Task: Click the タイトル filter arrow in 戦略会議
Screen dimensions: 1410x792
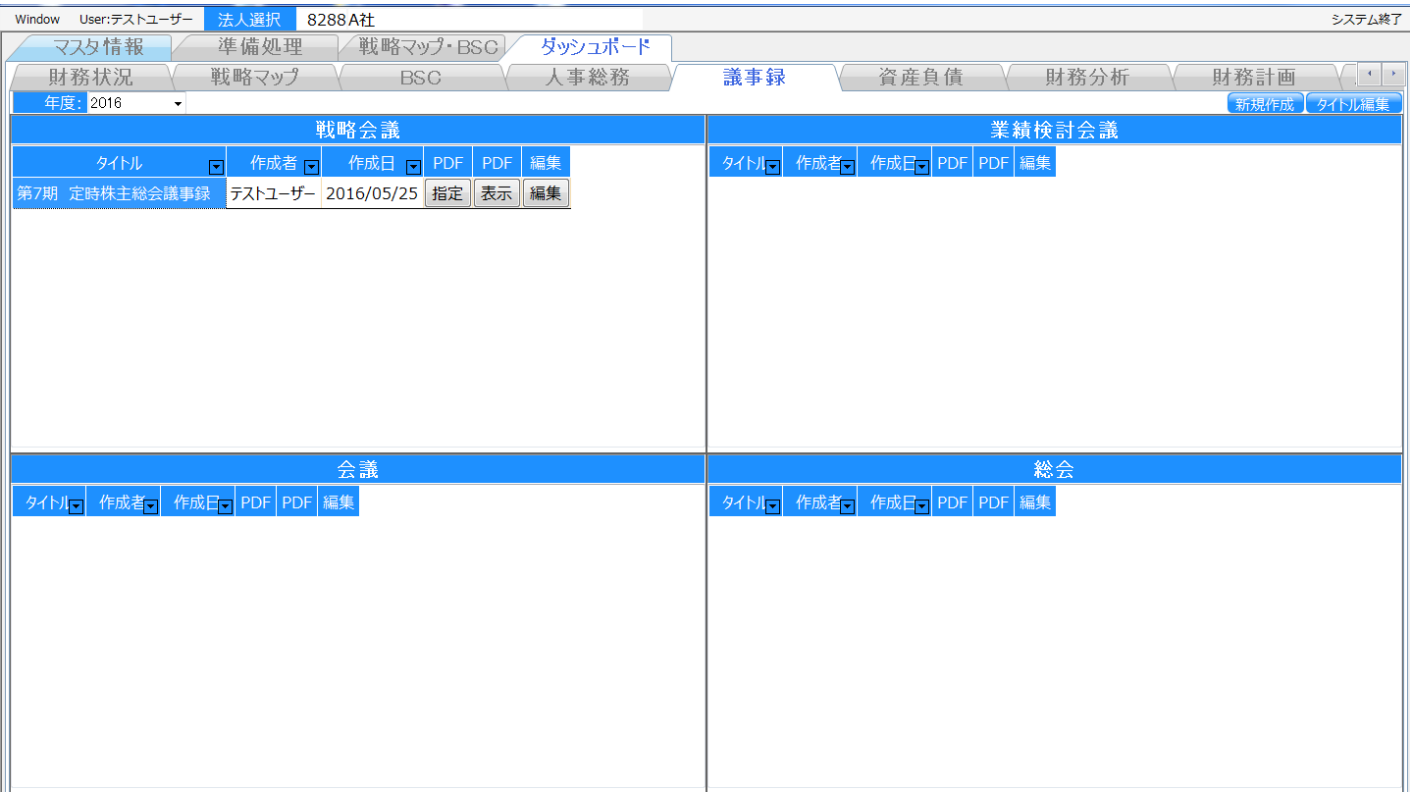Action: [216, 167]
